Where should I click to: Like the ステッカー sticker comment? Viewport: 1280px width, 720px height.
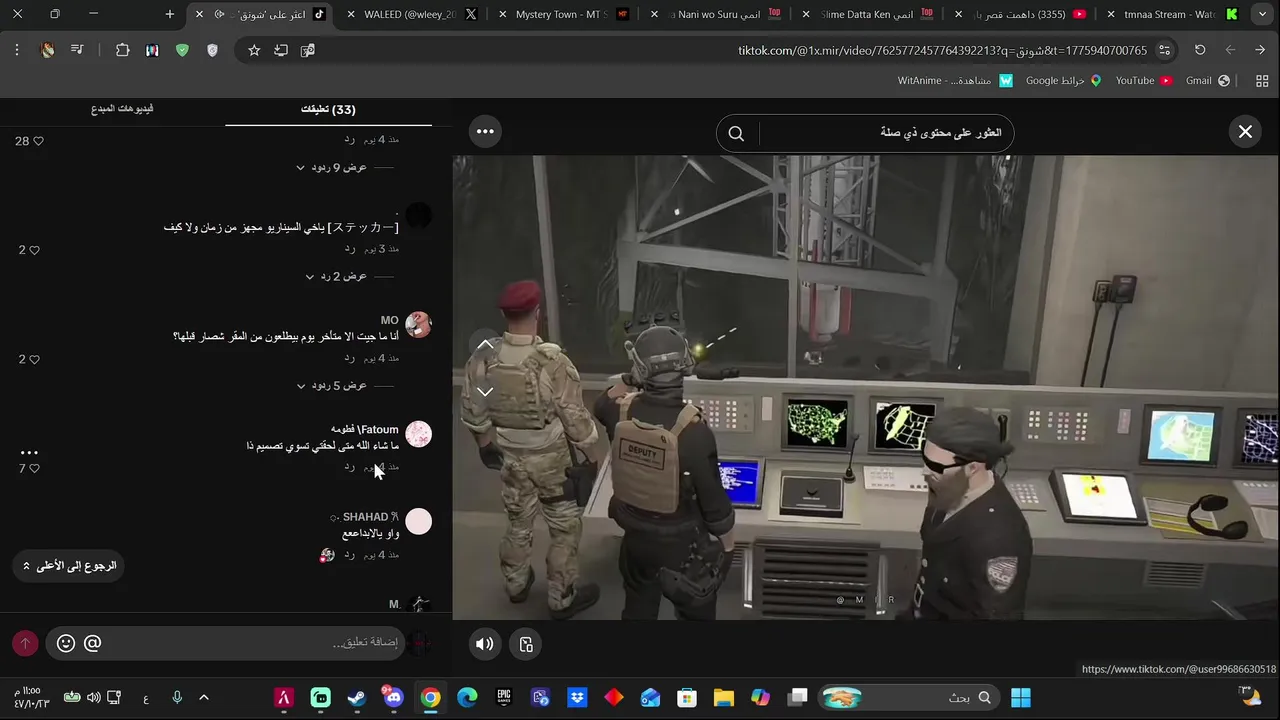[x=34, y=250]
